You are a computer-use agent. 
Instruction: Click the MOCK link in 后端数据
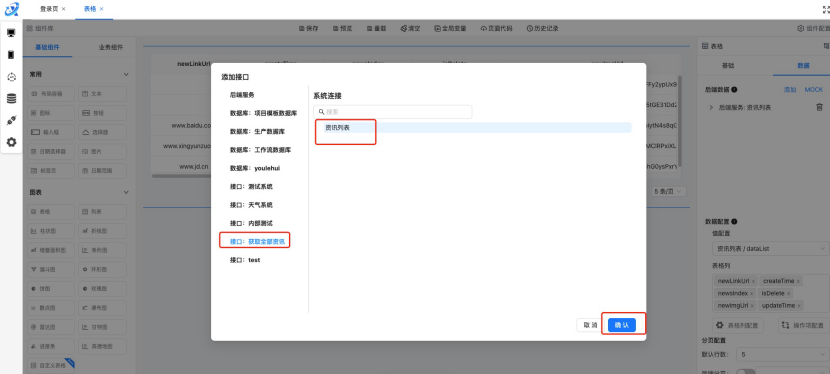814,90
